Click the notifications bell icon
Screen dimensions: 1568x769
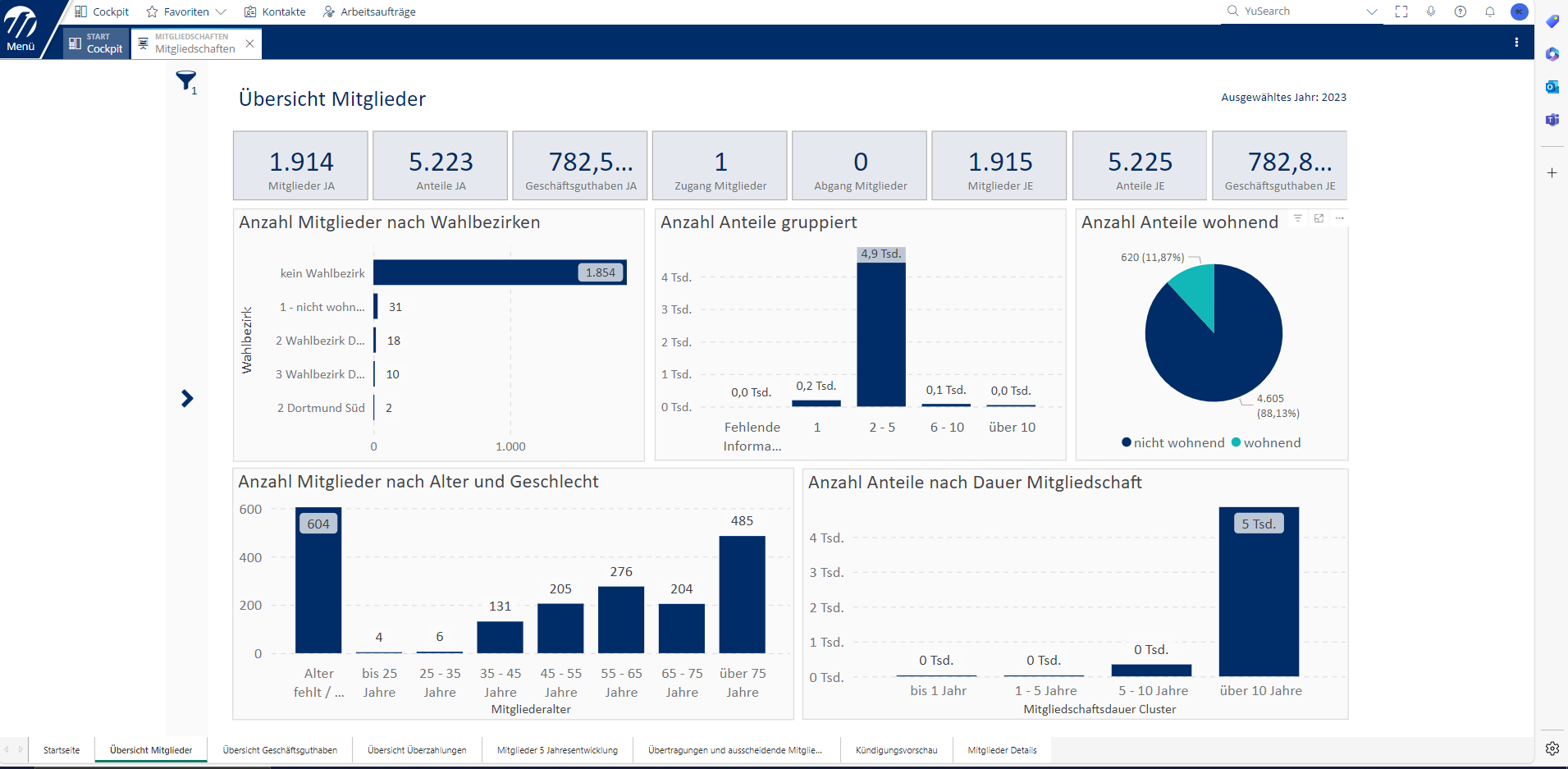click(x=1489, y=11)
